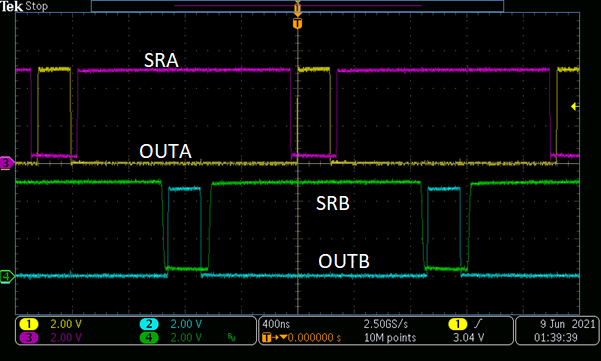The image size is (601, 361).
Task: Click the 400ns timebase readout
Action: (x=276, y=324)
